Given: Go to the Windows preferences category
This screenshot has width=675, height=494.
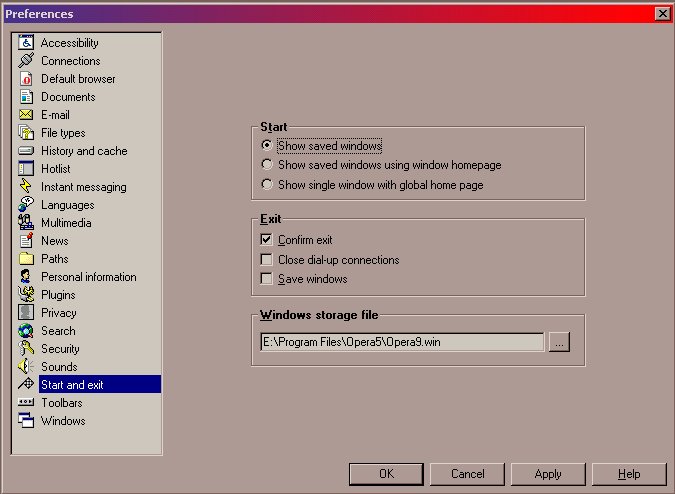Looking at the screenshot, I should [x=62, y=421].
